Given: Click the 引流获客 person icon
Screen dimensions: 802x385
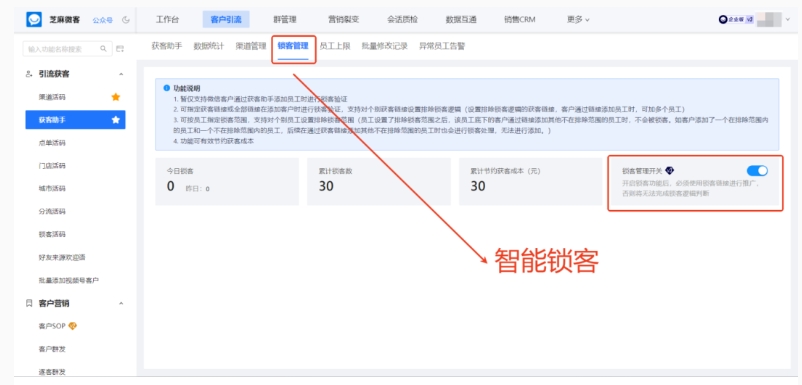Looking at the screenshot, I should click(x=29, y=74).
